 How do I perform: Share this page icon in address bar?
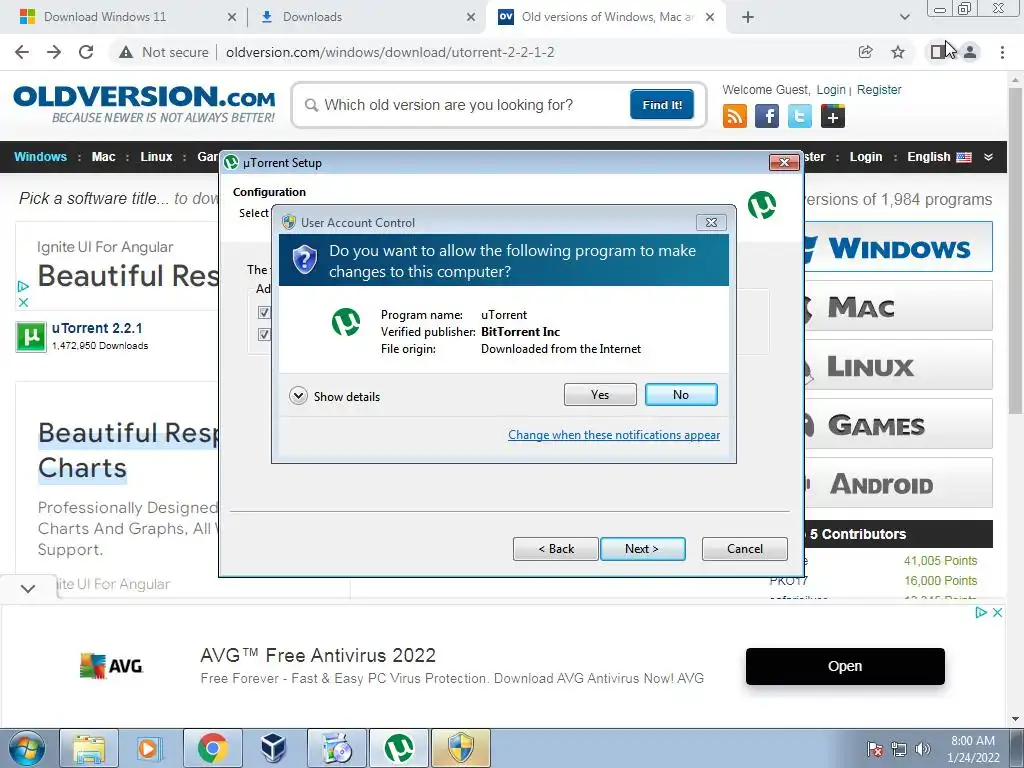tap(865, 52)
